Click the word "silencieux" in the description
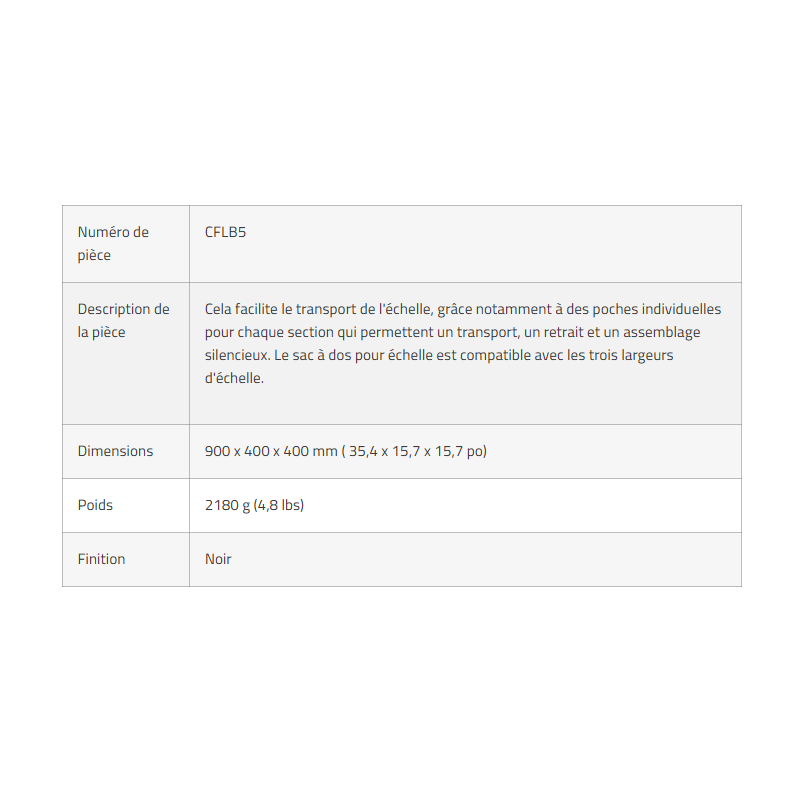 coord(236,355)
